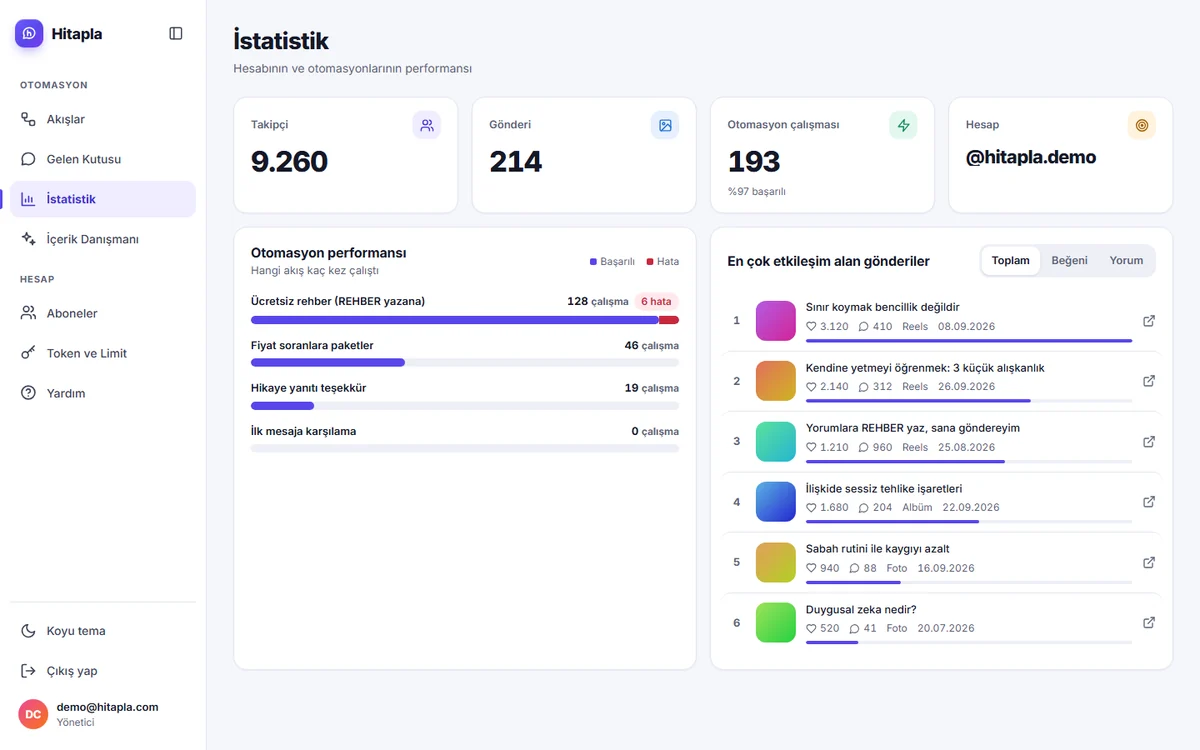Click the Çıkış yap logout arrow icon
Viewport: 1200px width, 750px height.
coord(28,671)
